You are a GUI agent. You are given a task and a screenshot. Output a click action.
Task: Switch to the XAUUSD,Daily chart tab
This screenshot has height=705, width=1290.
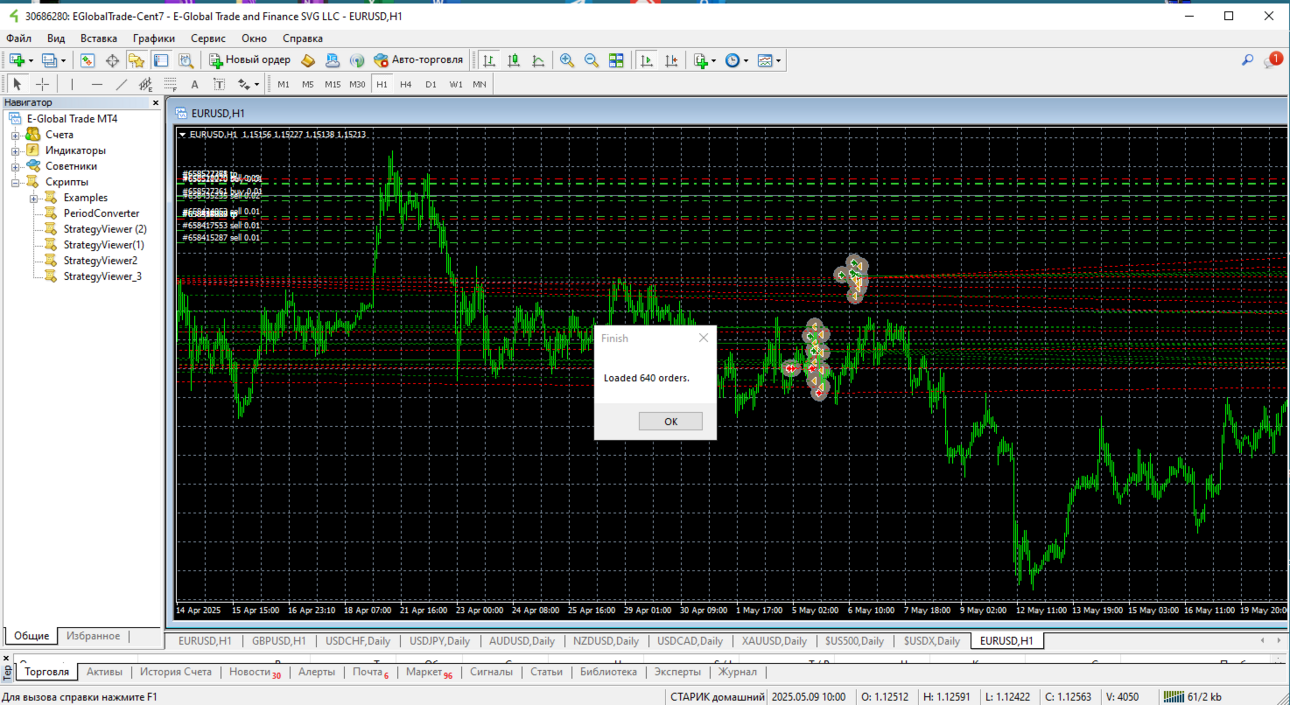pos(773,641)
